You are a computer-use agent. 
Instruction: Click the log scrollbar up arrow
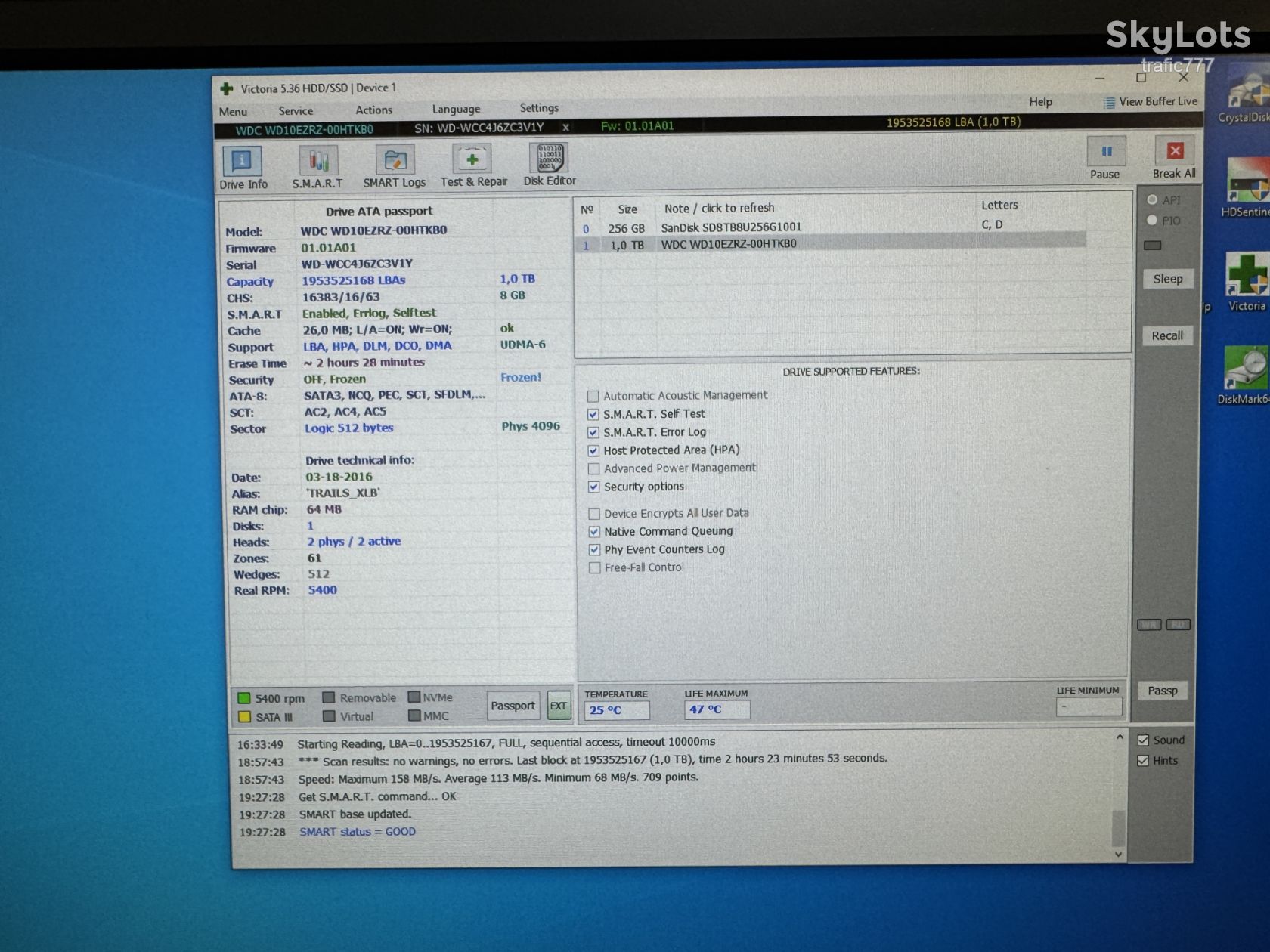[x=1120, y=737]
